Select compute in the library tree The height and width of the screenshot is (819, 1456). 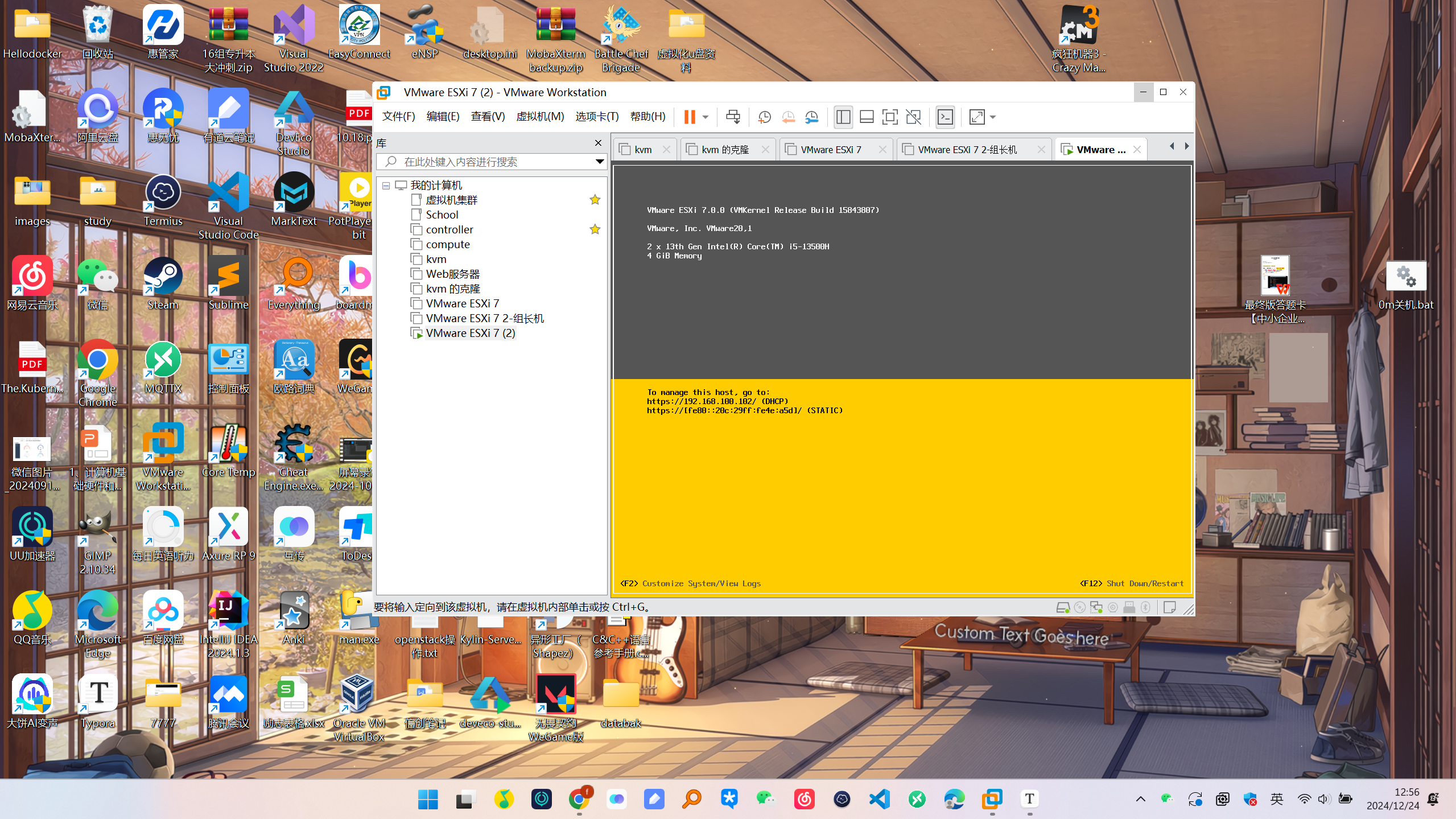tap(447, 244)
